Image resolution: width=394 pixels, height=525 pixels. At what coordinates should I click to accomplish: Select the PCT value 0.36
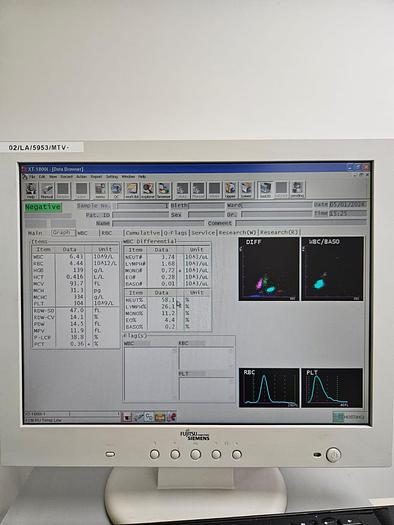[77, 344]
